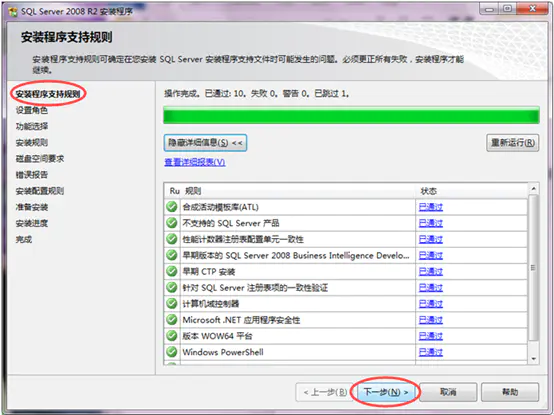Click the check icon for 针对 SQL Server 注册表项的一致性验证
The width and height of the screenshot is (554, 415).
click(172, 287)
